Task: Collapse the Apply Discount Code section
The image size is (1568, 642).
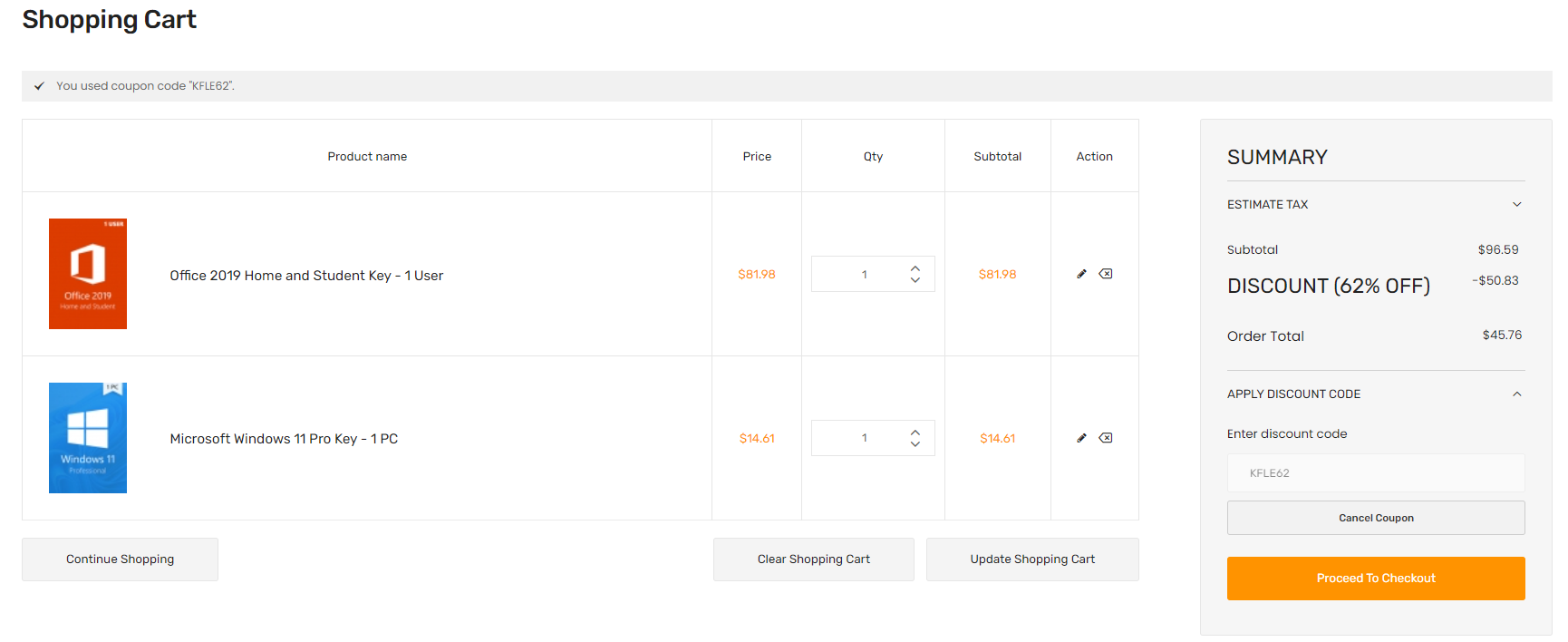Action: point(1516,394)
